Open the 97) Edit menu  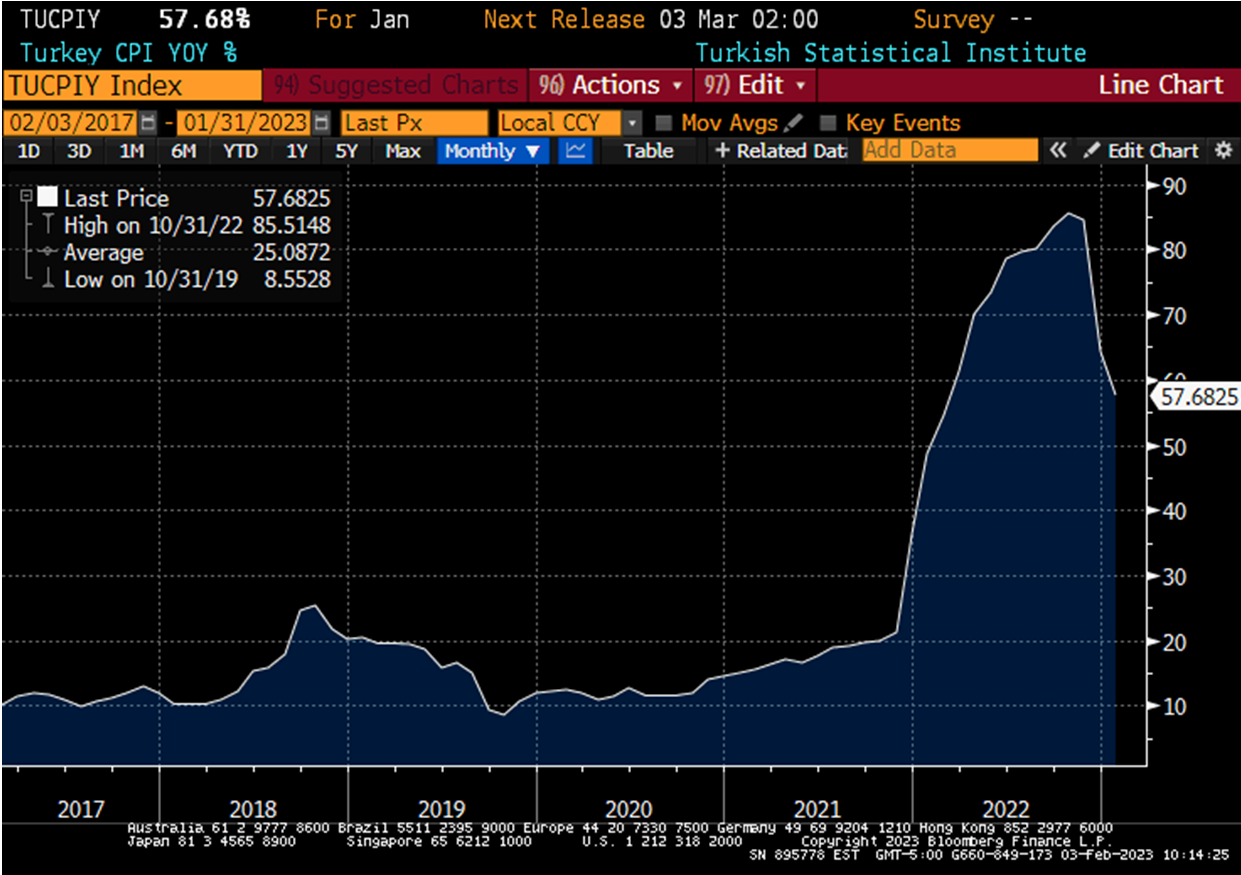click(x=754, y=85)
